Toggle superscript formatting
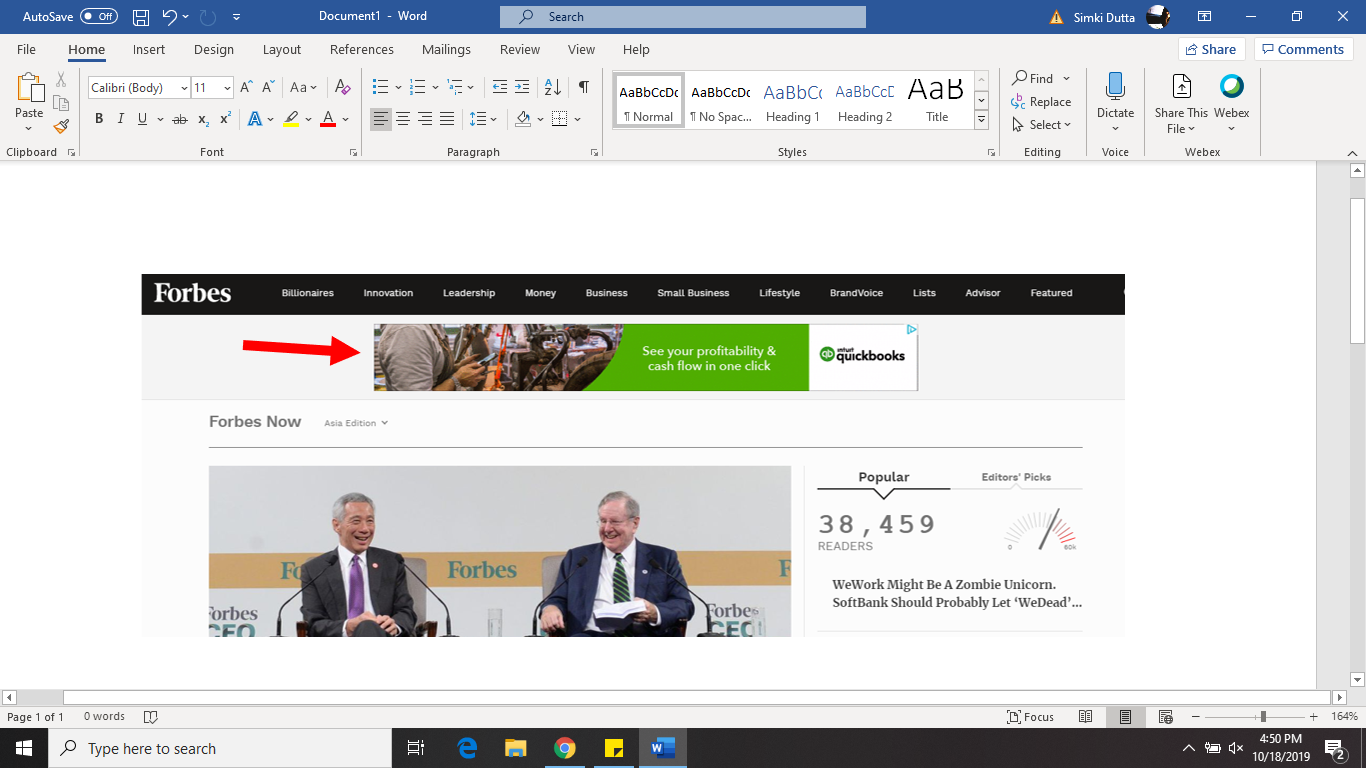The width and height of the screenshot is (1366, 768). coord(225,119)
